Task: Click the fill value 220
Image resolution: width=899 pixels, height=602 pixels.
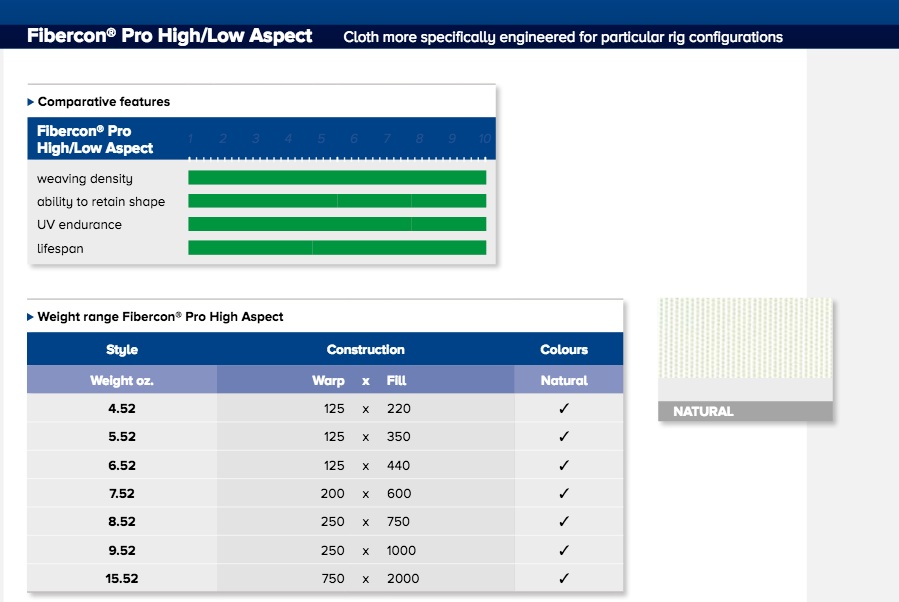Action: coord(398,408)
